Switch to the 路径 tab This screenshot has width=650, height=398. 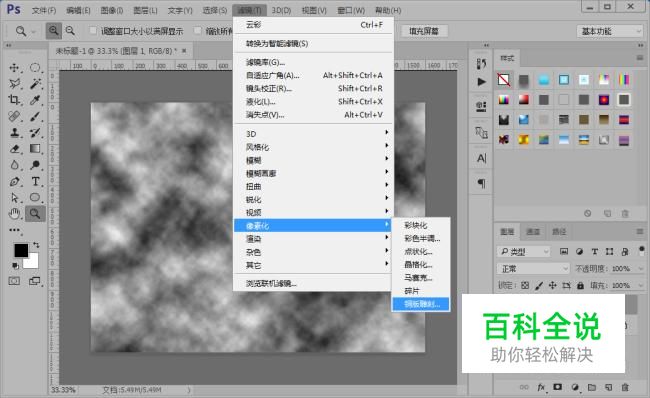558,231
